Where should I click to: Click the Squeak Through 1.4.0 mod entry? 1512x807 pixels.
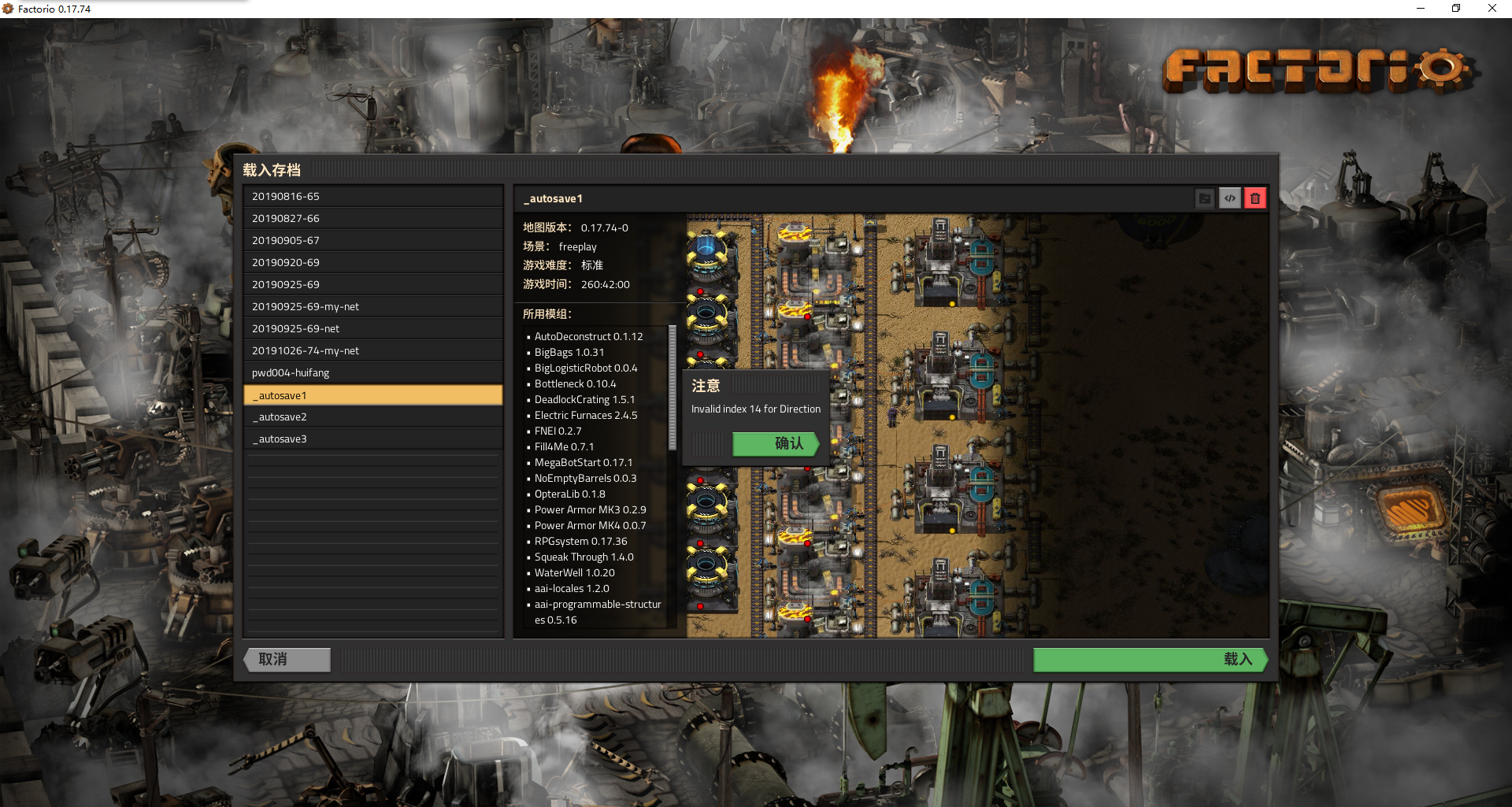click(x=584, y=557)
